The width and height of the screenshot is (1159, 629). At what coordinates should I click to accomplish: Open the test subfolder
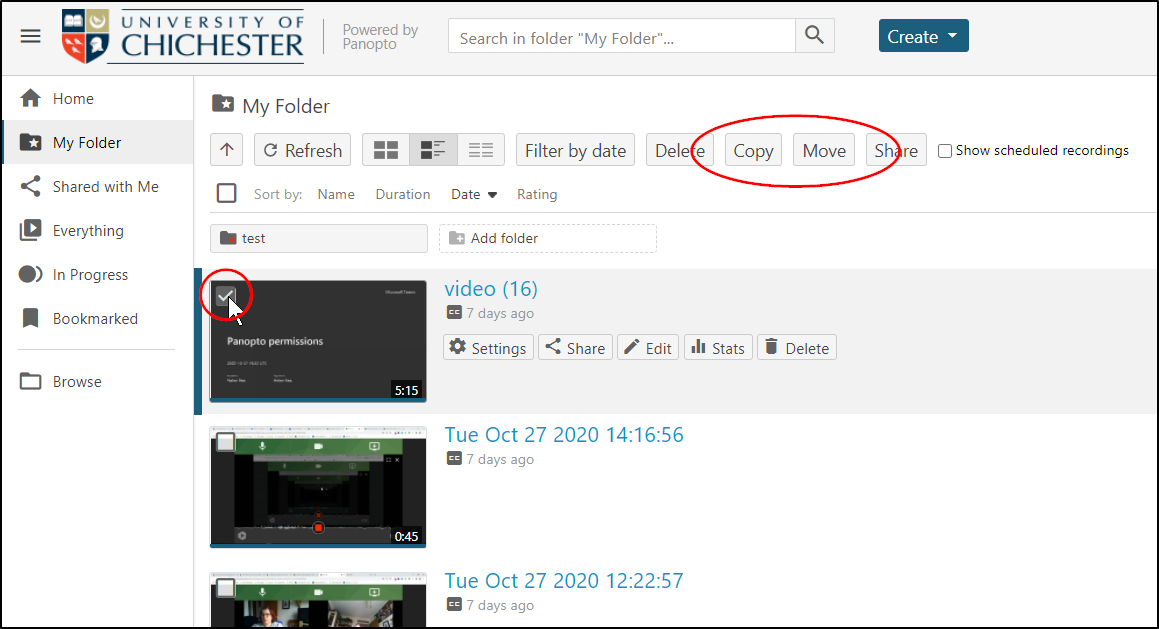click(318, 239)
